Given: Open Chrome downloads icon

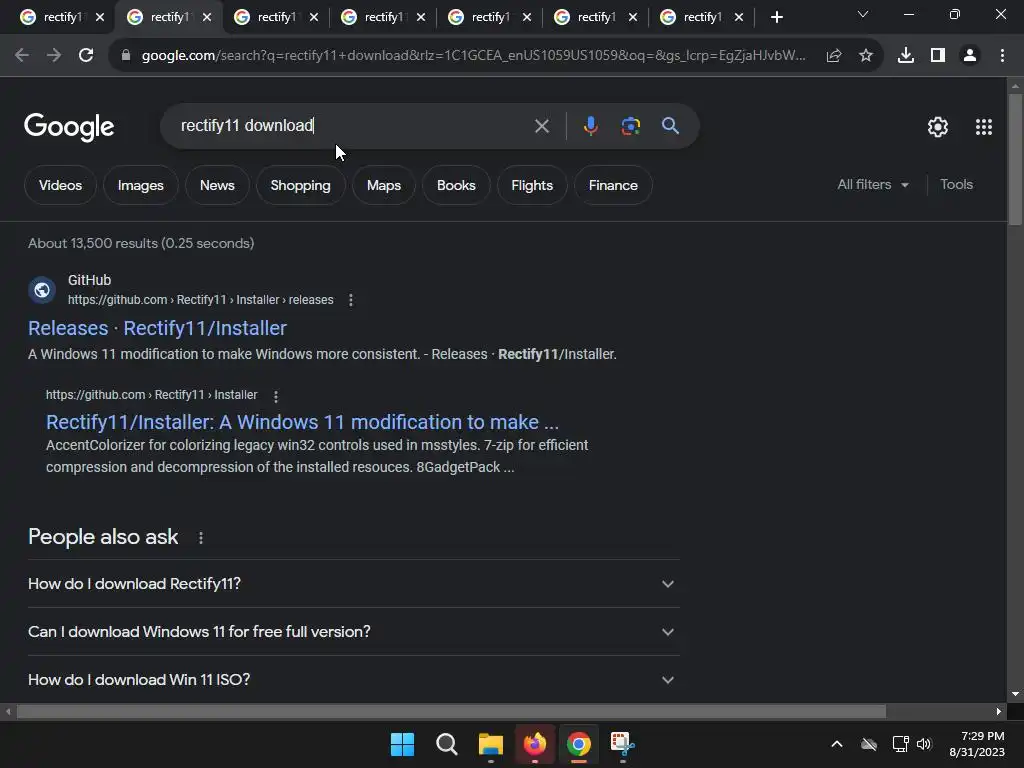Looking at the screenshot, I should click(x=906, y=56).
